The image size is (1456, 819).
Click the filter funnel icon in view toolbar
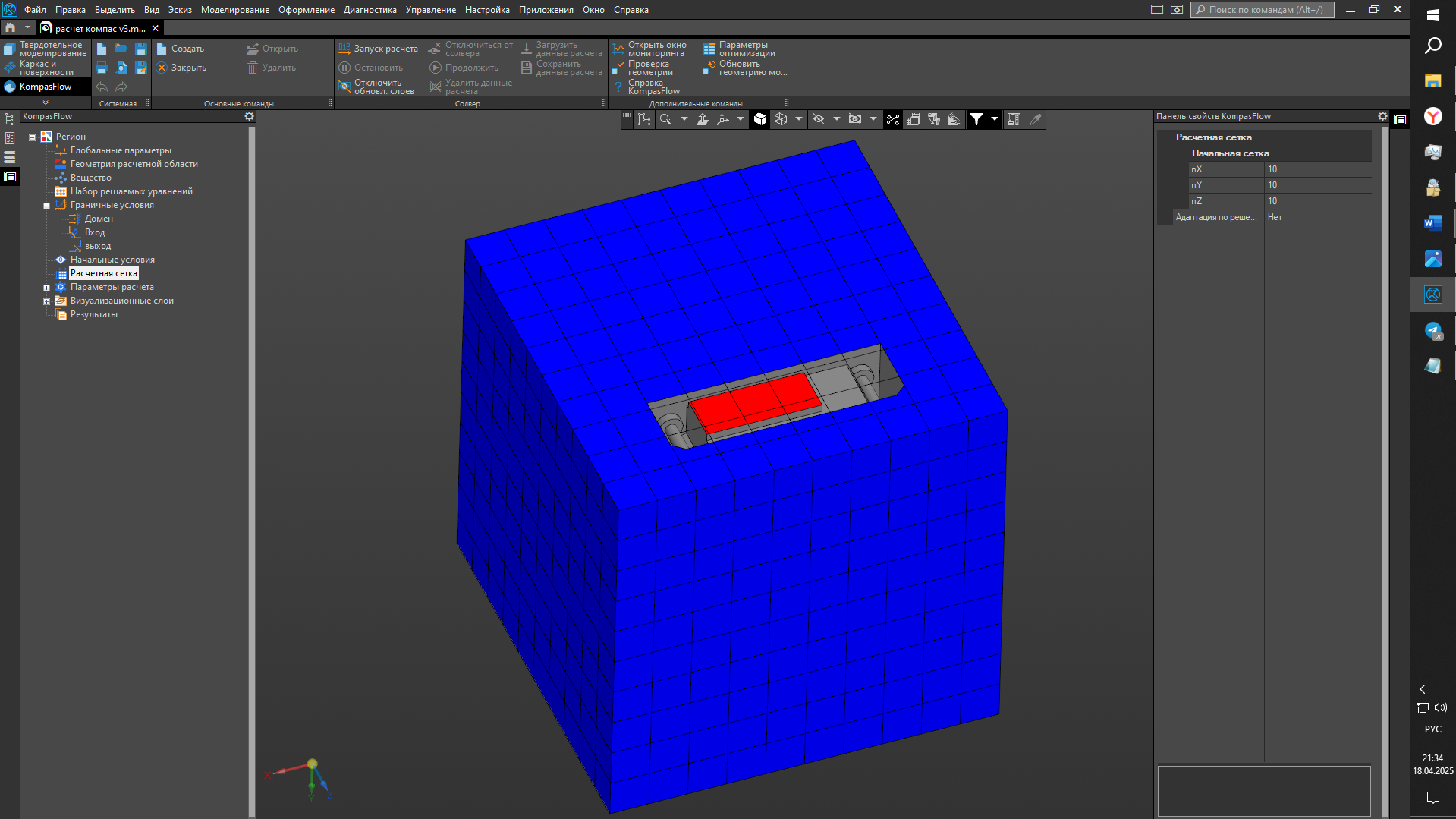[x=976, y=119]
